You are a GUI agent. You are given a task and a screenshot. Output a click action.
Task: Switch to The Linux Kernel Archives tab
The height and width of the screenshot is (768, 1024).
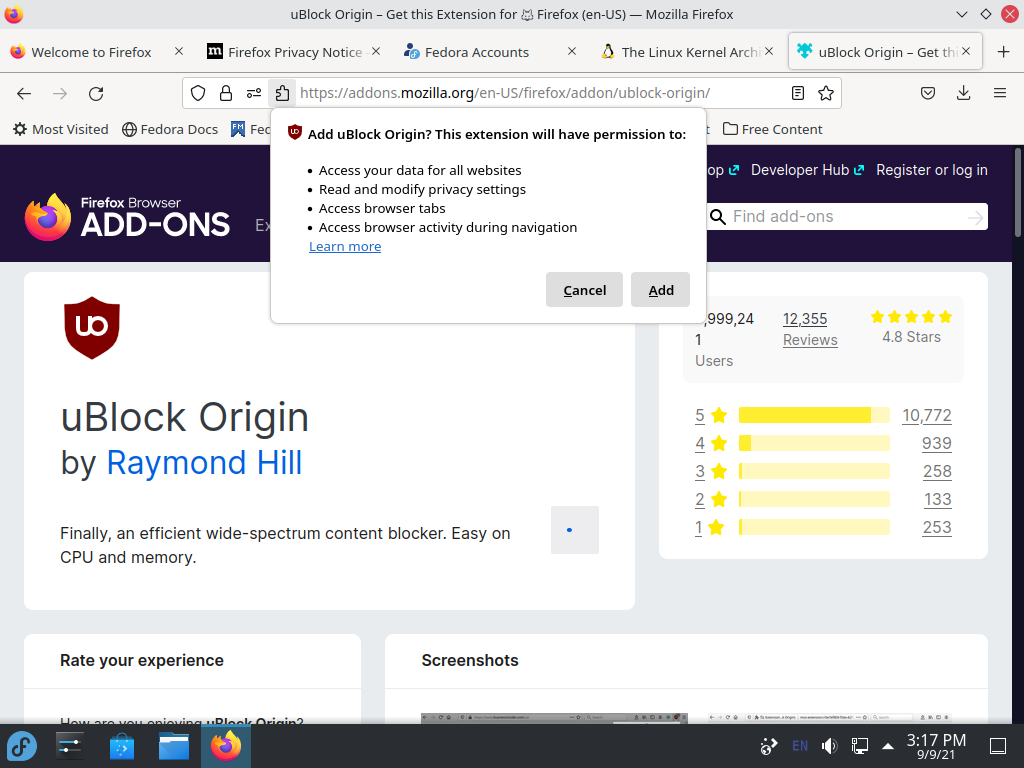[689, 52]
